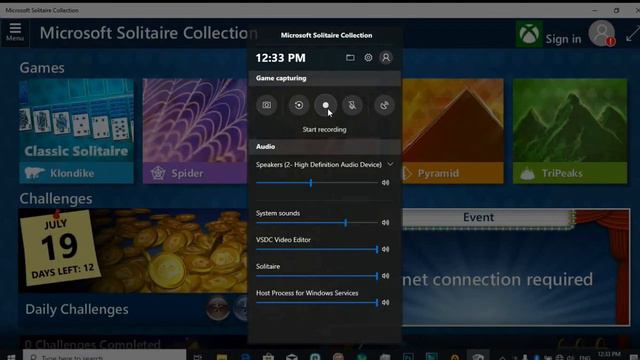Open Game bar settings gear

pyautogui.click(x=368, y=58)
